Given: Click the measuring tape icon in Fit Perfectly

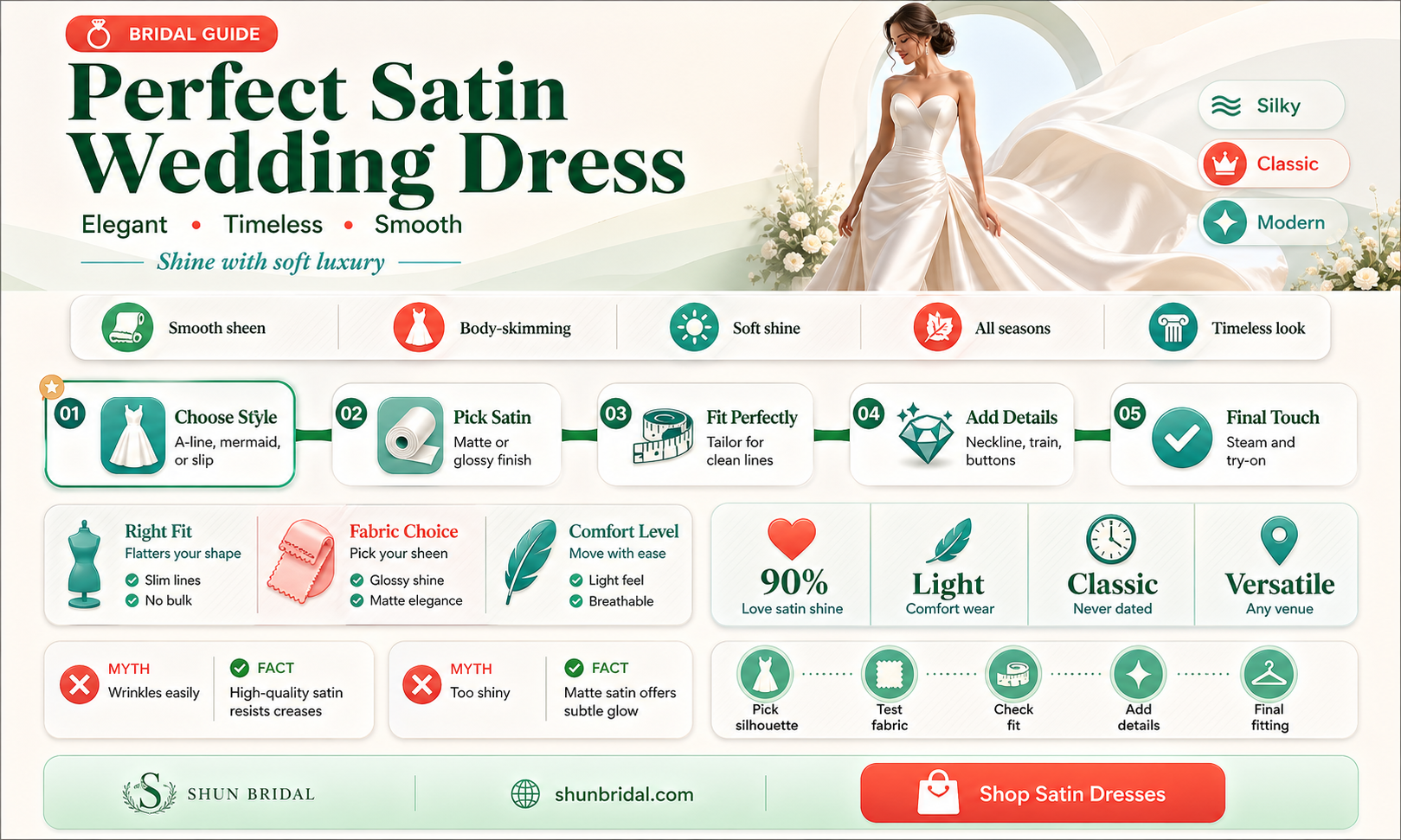Looking at the screenshot, I should 663,437.
